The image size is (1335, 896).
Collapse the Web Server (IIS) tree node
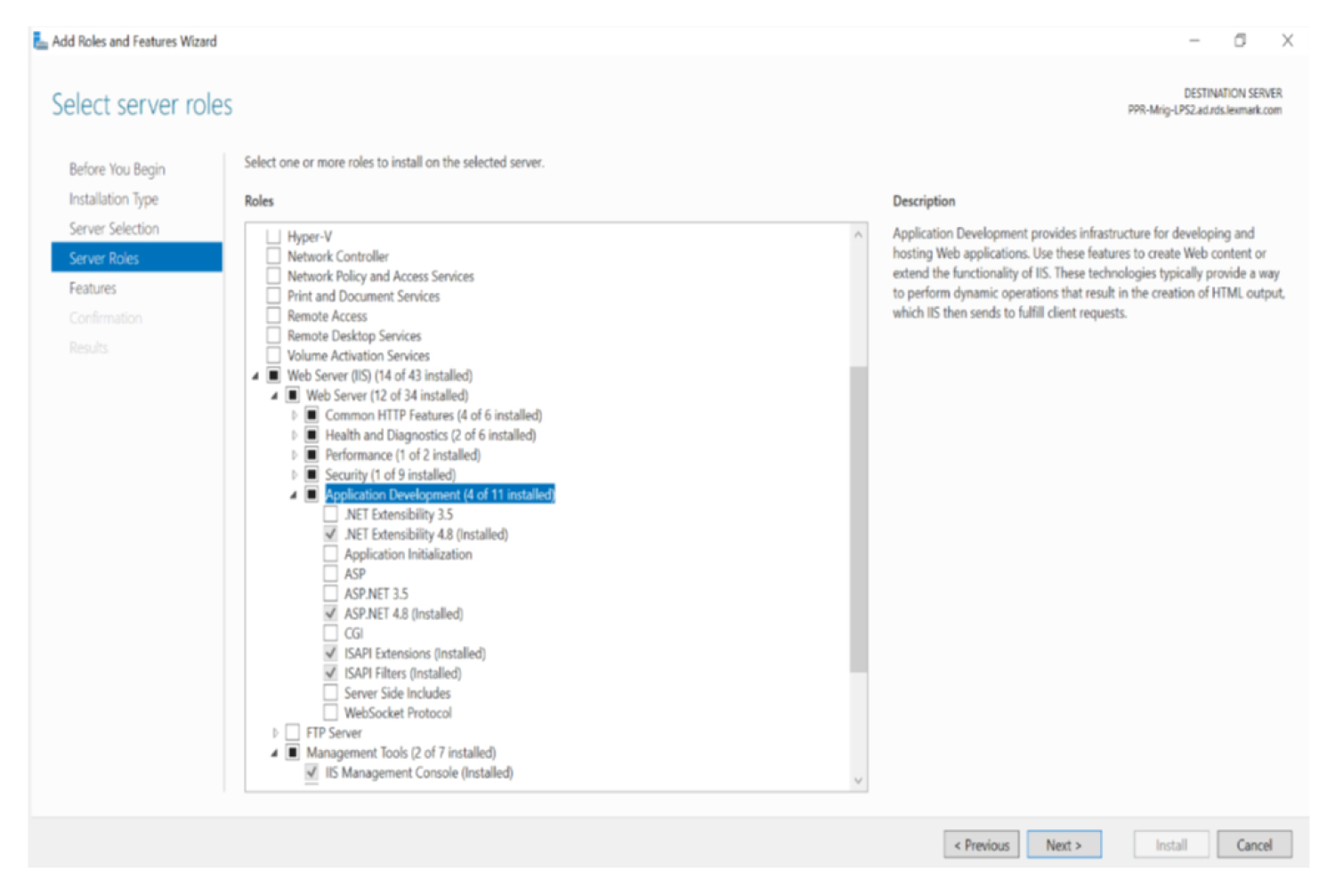point(255,376)
